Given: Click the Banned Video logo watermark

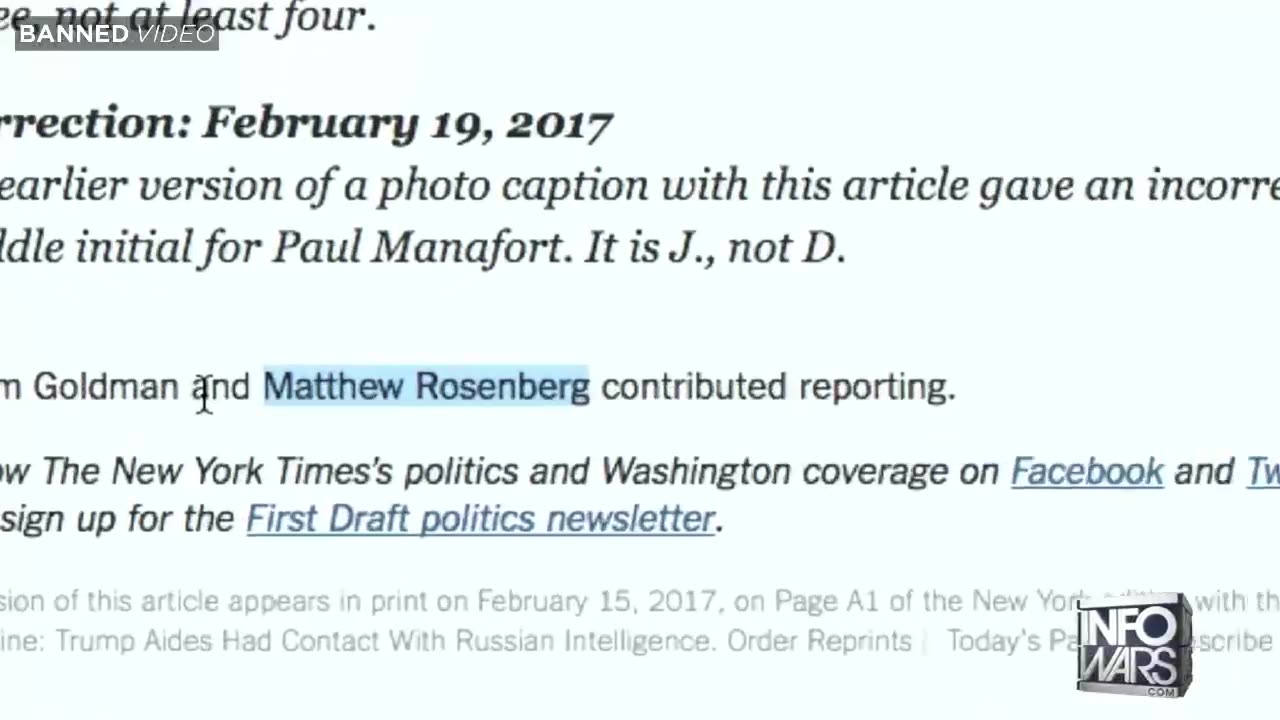Looking at the screenshot, I should [116, 34].
